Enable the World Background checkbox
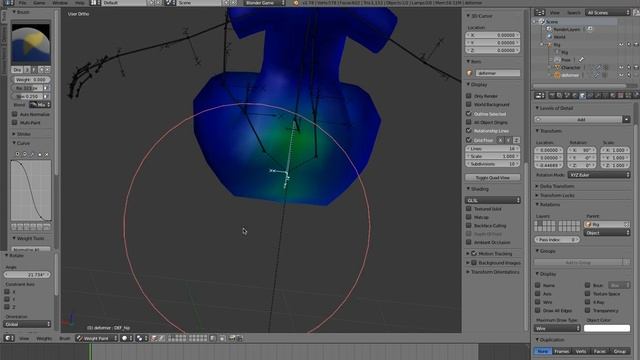The height and width of the screenshot is (360, 640). (469, 104)
